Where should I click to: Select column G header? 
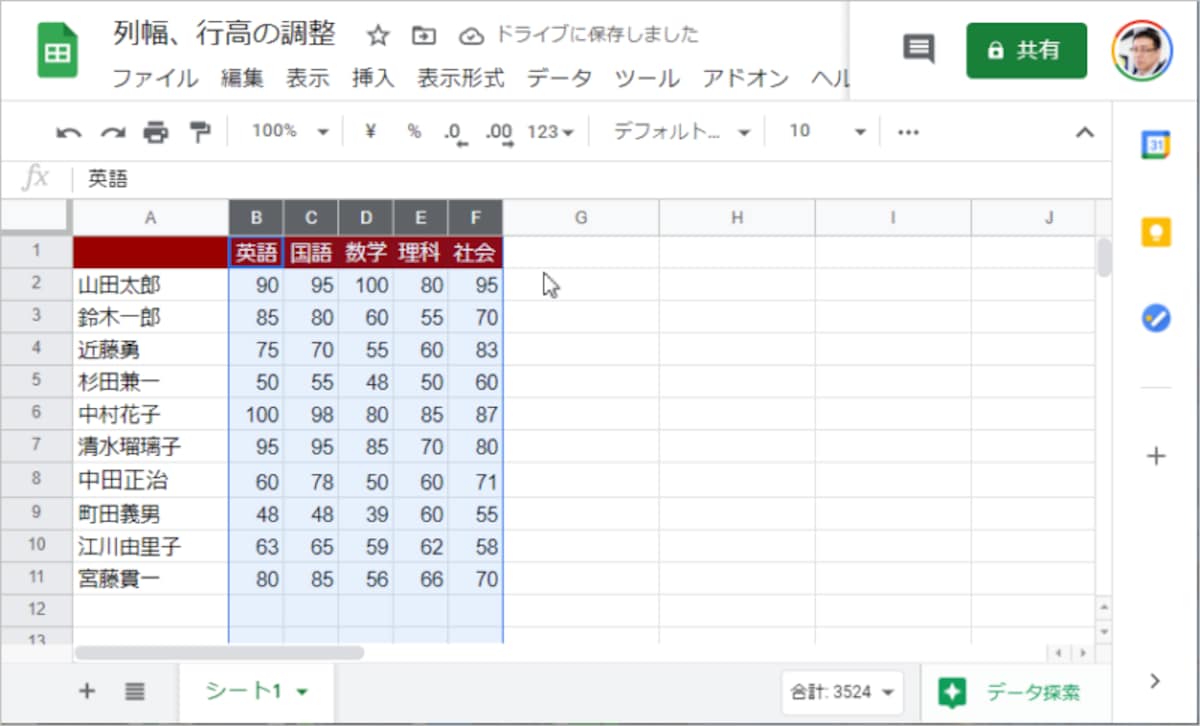pyautogui.click(x=581, y=218)
